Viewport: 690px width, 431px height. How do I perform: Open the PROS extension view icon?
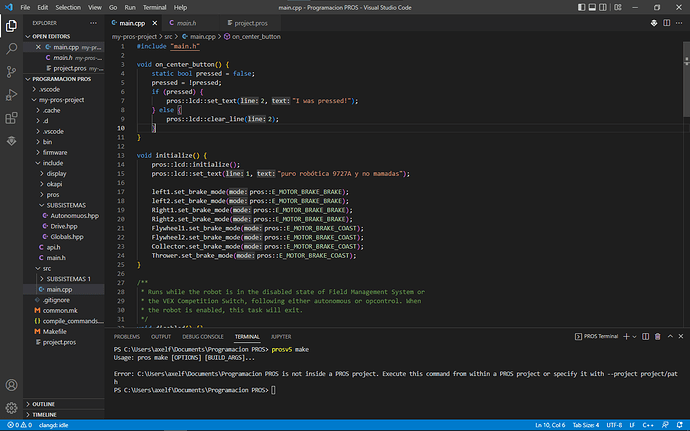click(x=11, y=141)
